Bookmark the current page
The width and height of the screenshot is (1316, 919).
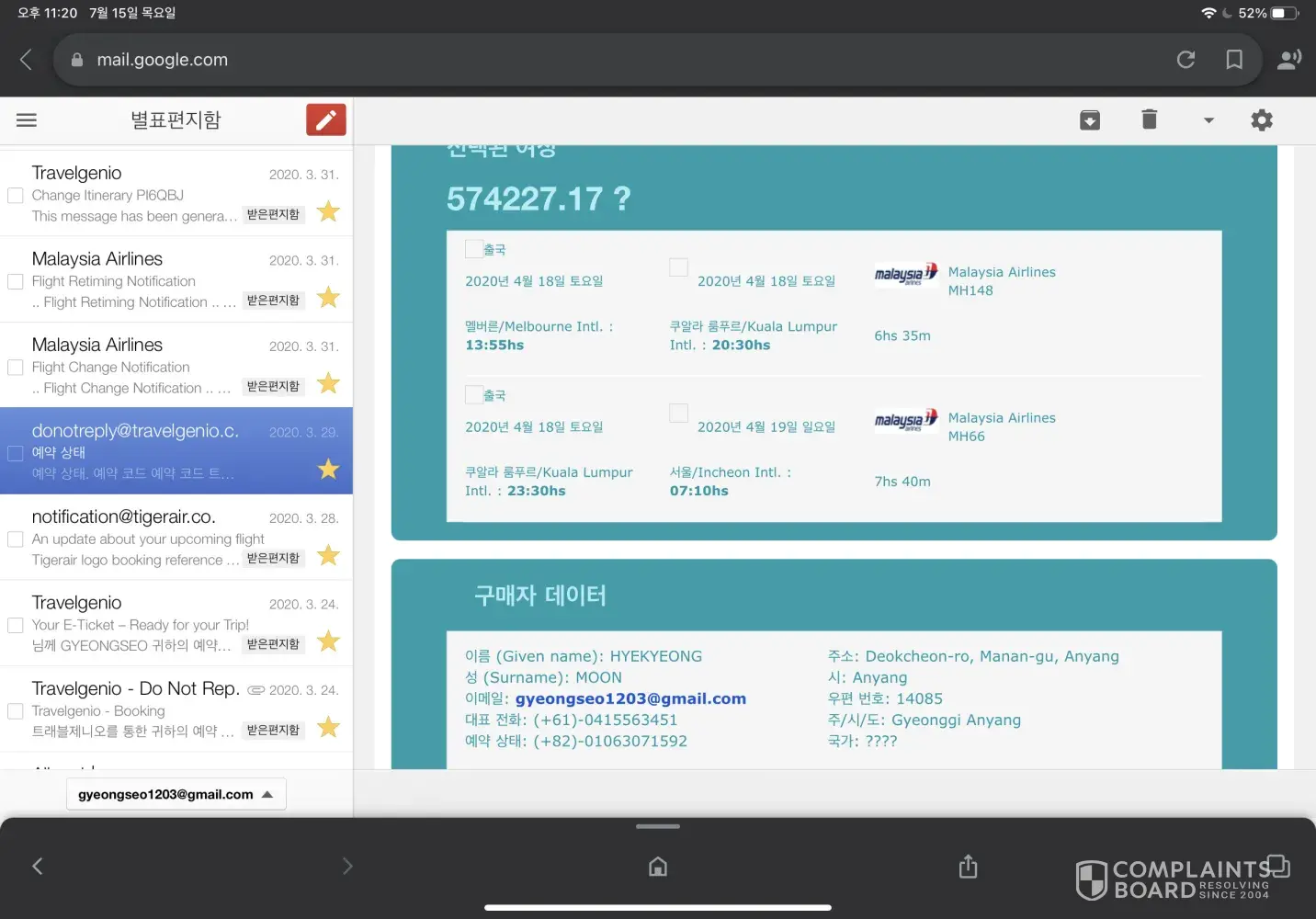pos(1234,60)
